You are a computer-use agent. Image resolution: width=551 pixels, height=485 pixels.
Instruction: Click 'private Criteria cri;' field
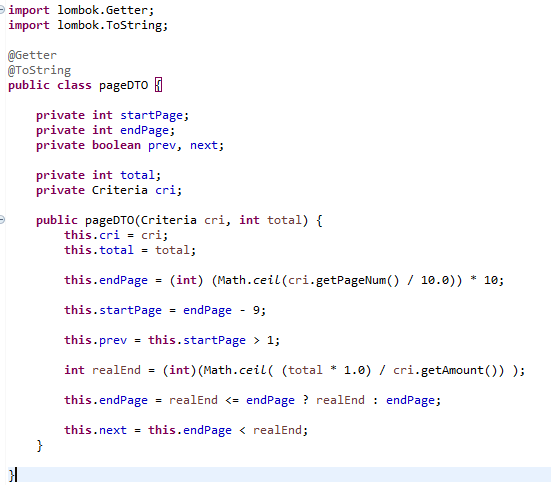point(109,190)
